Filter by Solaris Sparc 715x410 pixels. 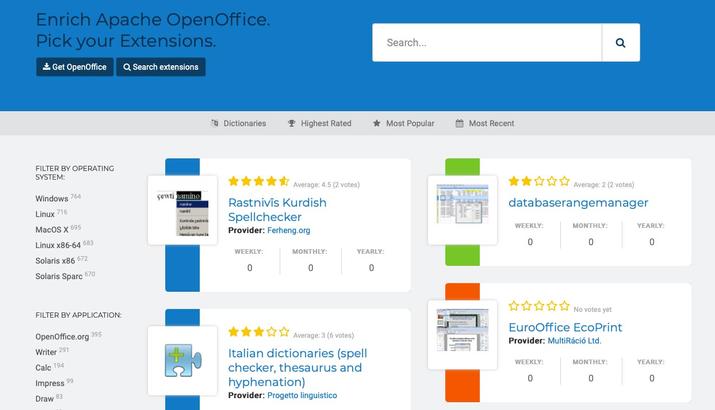tap(59, 276)
